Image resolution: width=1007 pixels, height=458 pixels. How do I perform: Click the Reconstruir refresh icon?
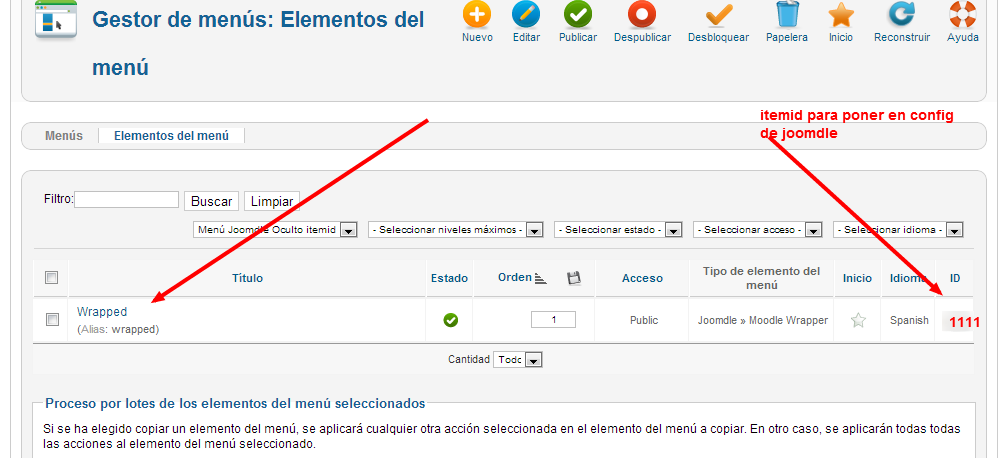901,15
